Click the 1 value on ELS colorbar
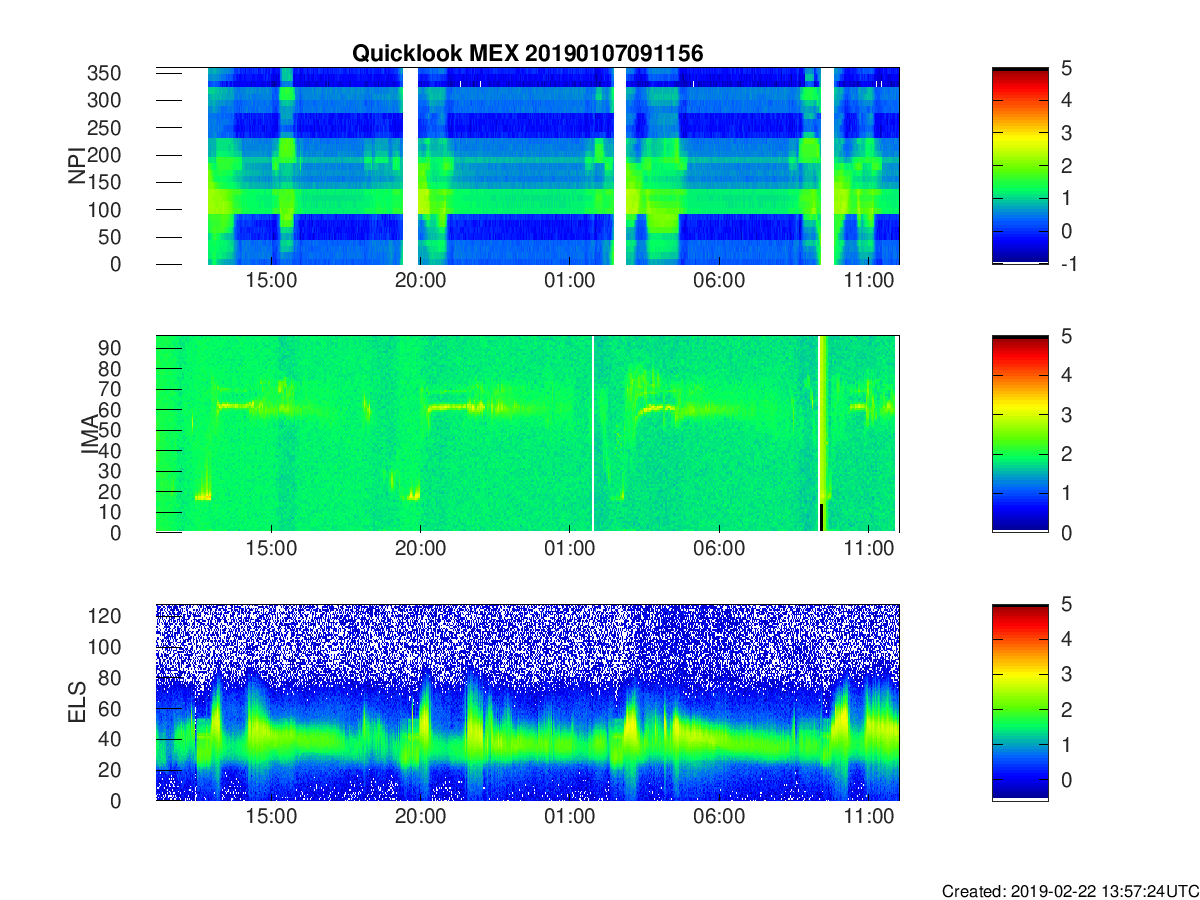 [1068, 745]
